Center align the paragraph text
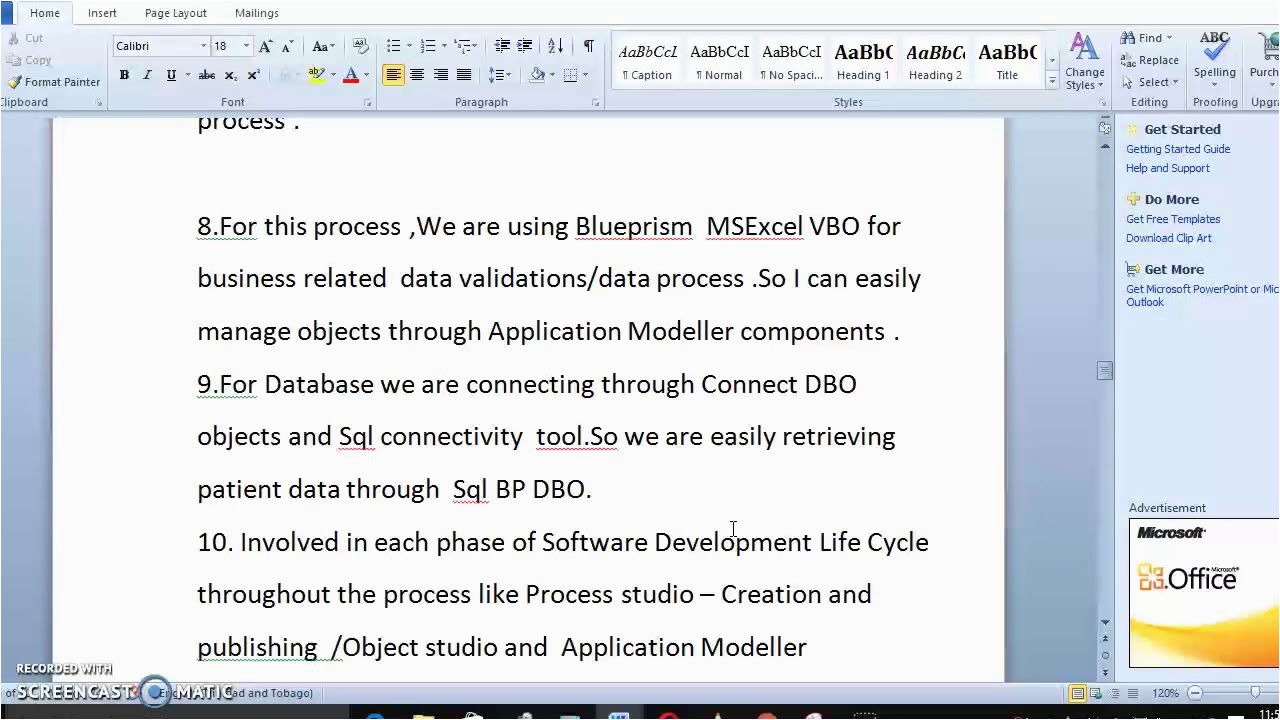Screen dimensions: 1280x720 point(417,75)
